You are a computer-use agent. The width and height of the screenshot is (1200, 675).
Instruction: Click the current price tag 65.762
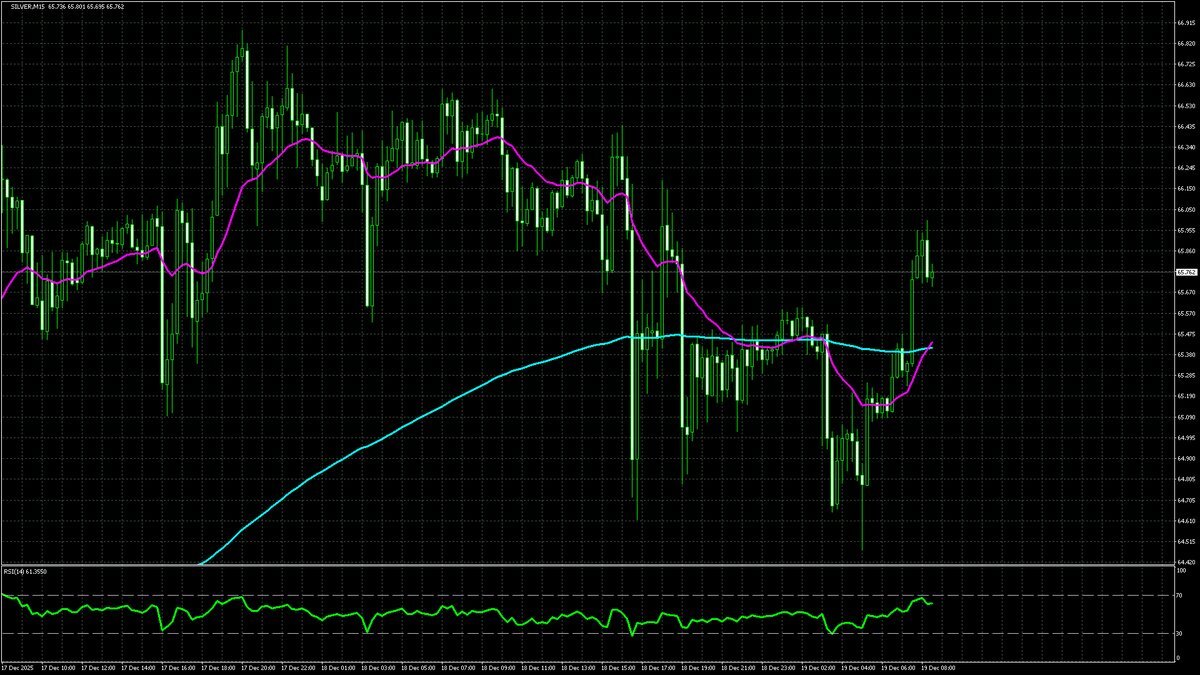(x=1186, y=272)
